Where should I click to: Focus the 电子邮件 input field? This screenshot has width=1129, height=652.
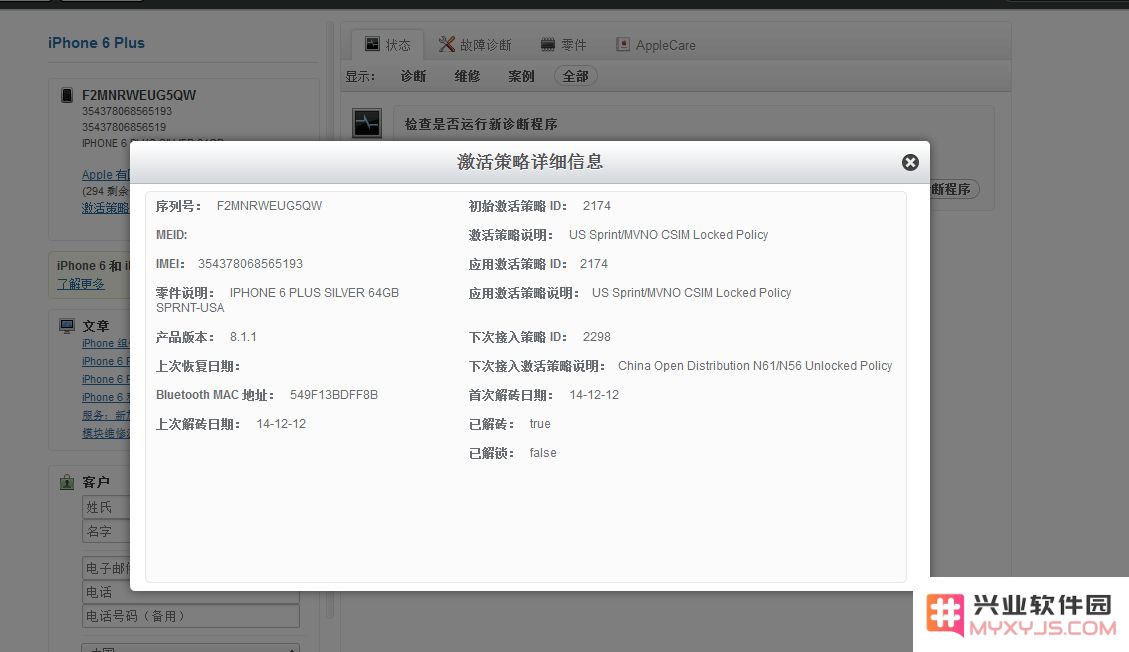coord(106,568)
